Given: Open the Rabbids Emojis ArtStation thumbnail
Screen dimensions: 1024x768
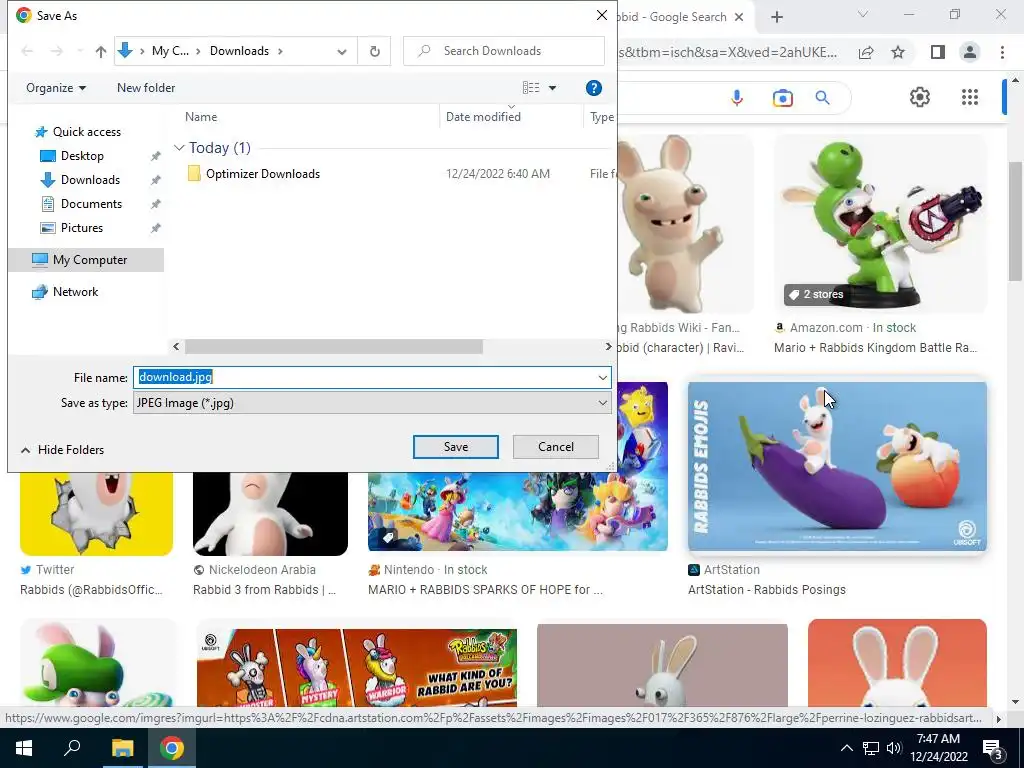Looking at the screenshot, I should point(837,466).
